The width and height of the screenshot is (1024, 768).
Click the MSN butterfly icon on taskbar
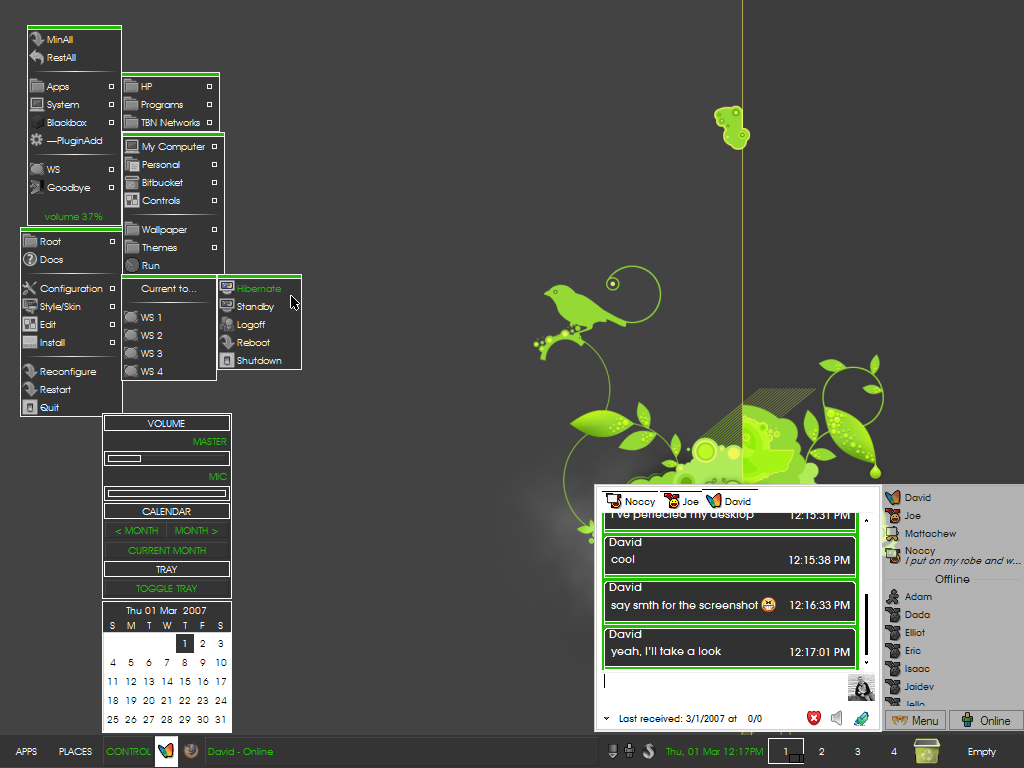coord(166,751)
